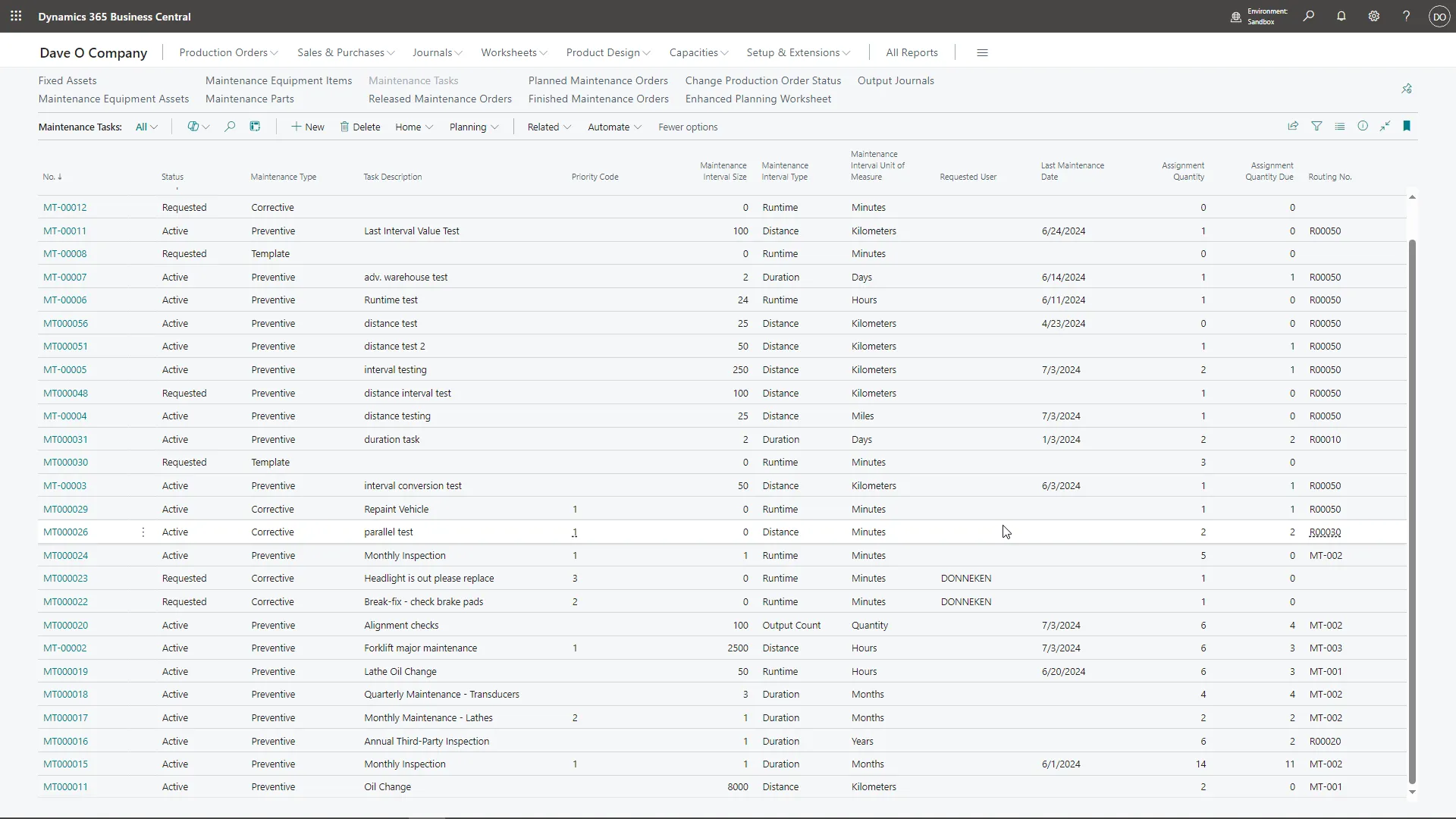1456x819 pixels.
Task: Search the list with the magnifying glass icon
Action: 230,127
